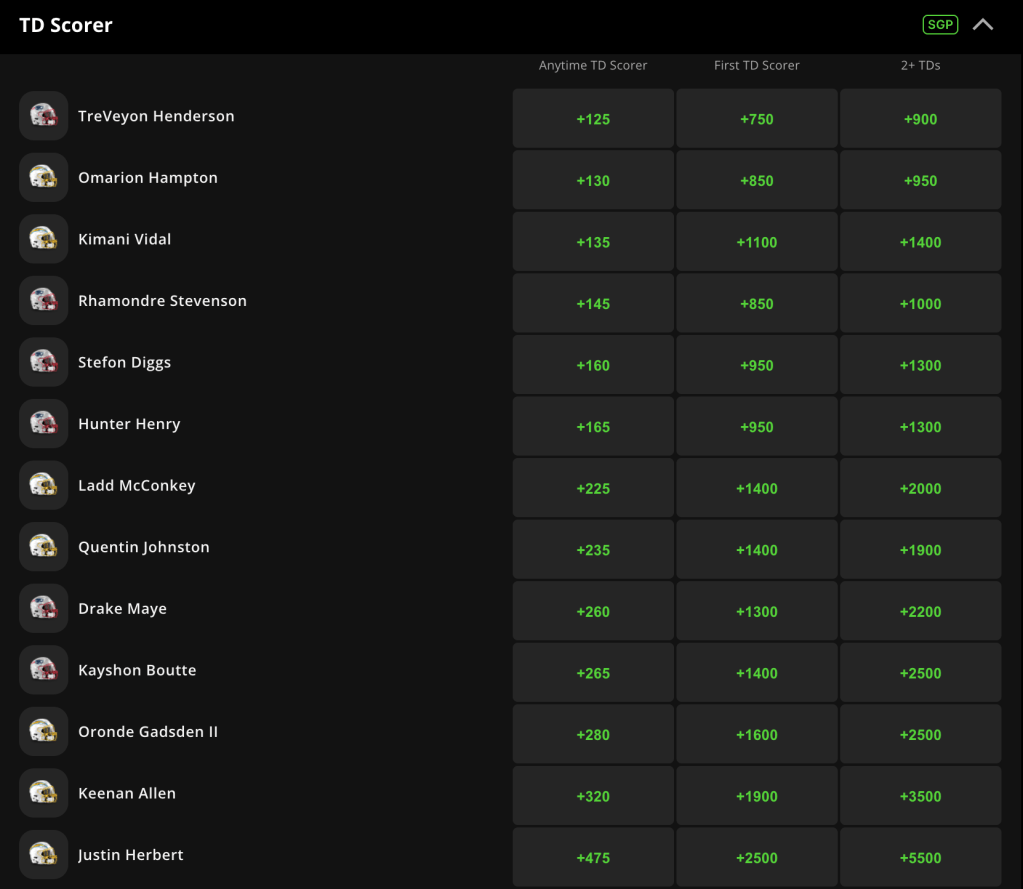The height and width of the screenshot is (889, 1023).
Task: Click Drake Maye's helmet icon
Action: (44, 609)
